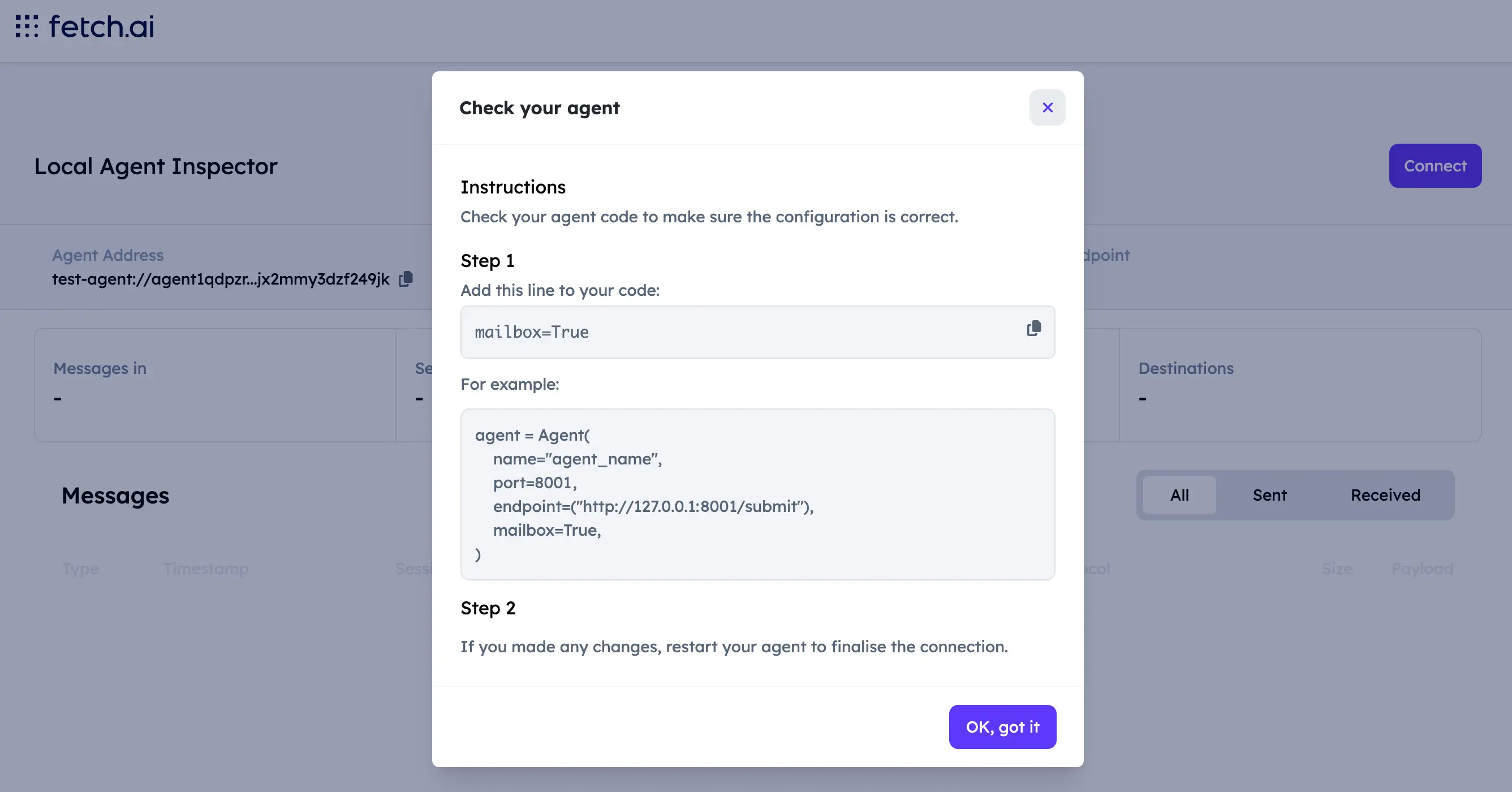Click the Messages section title
This screenshot has height=792, width=1512.
pos(115,495)
